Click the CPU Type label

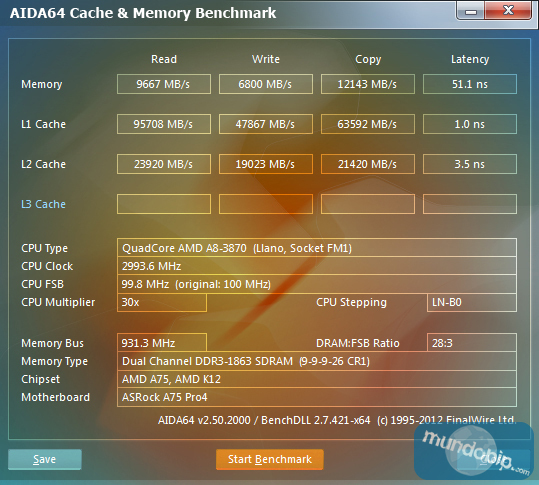(x=44, y=248)
